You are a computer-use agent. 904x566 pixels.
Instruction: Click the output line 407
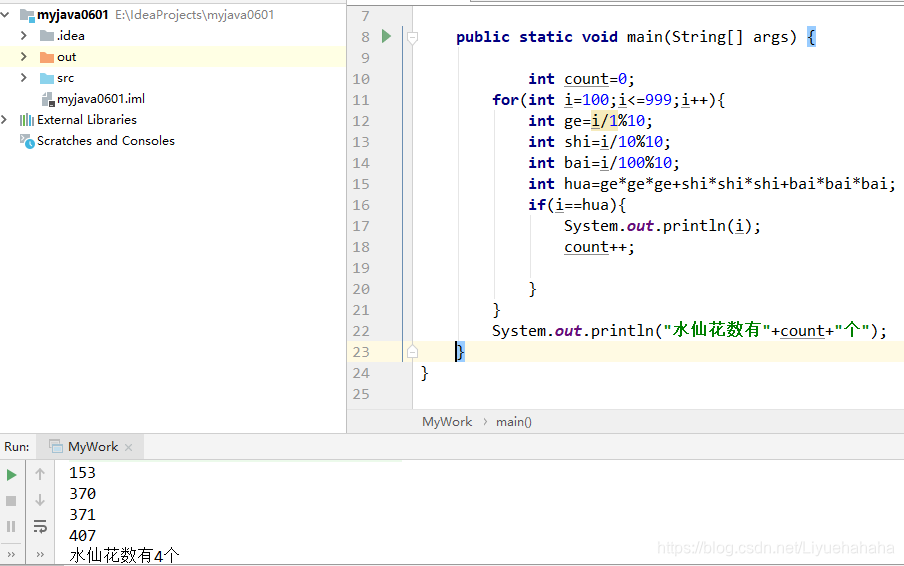[x=82, y=536]
